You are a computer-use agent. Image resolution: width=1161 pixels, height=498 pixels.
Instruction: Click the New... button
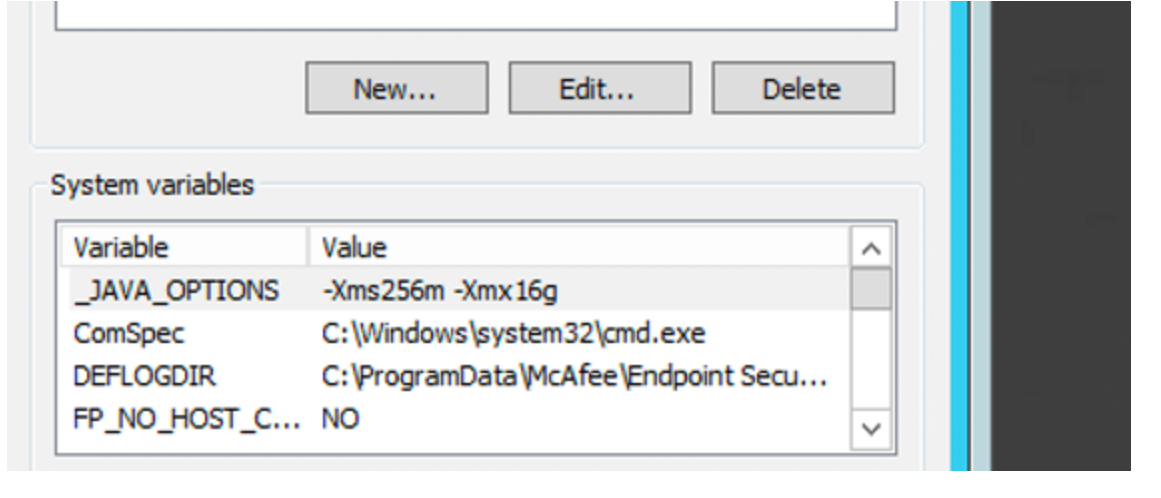click(x=396, y=89)
